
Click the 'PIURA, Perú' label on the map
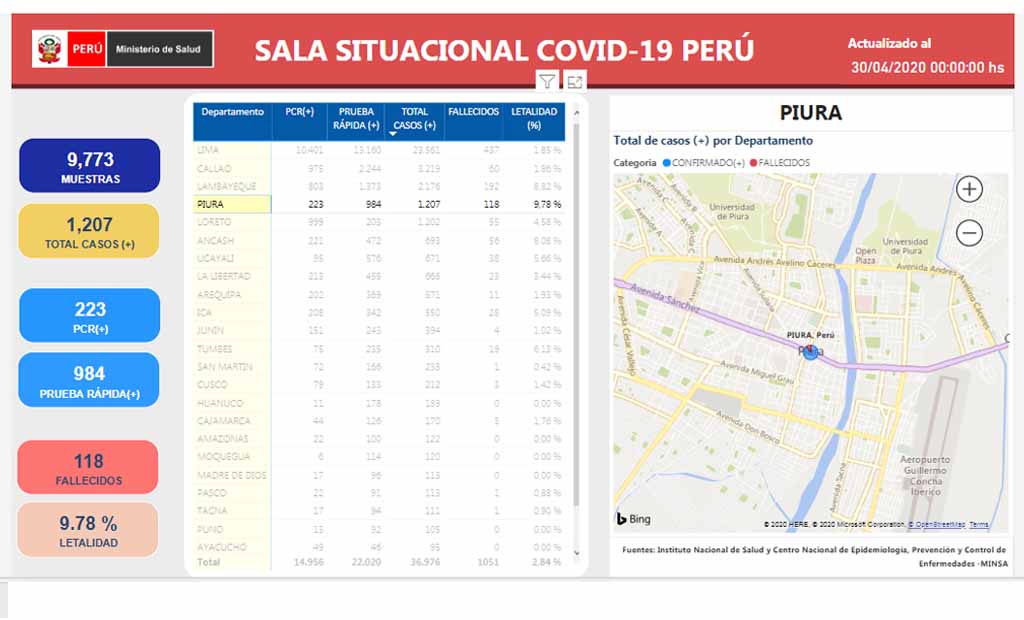pos(810,335)
